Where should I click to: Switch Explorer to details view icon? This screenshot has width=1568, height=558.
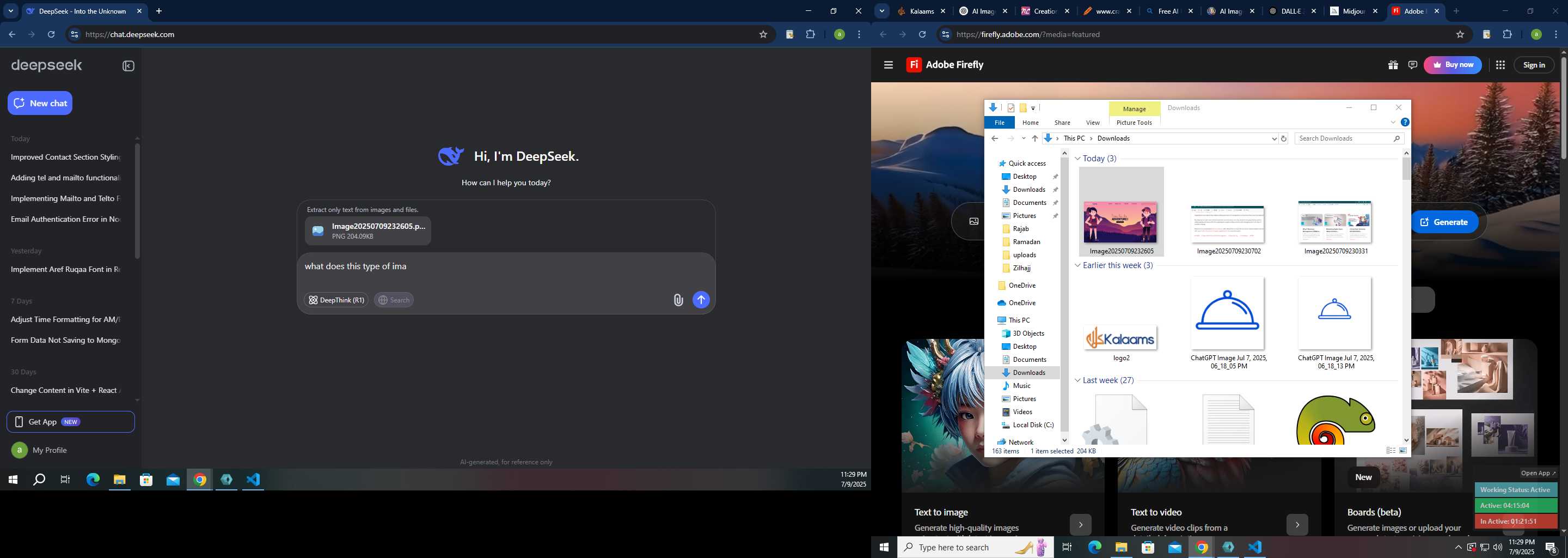point(1391,451)
